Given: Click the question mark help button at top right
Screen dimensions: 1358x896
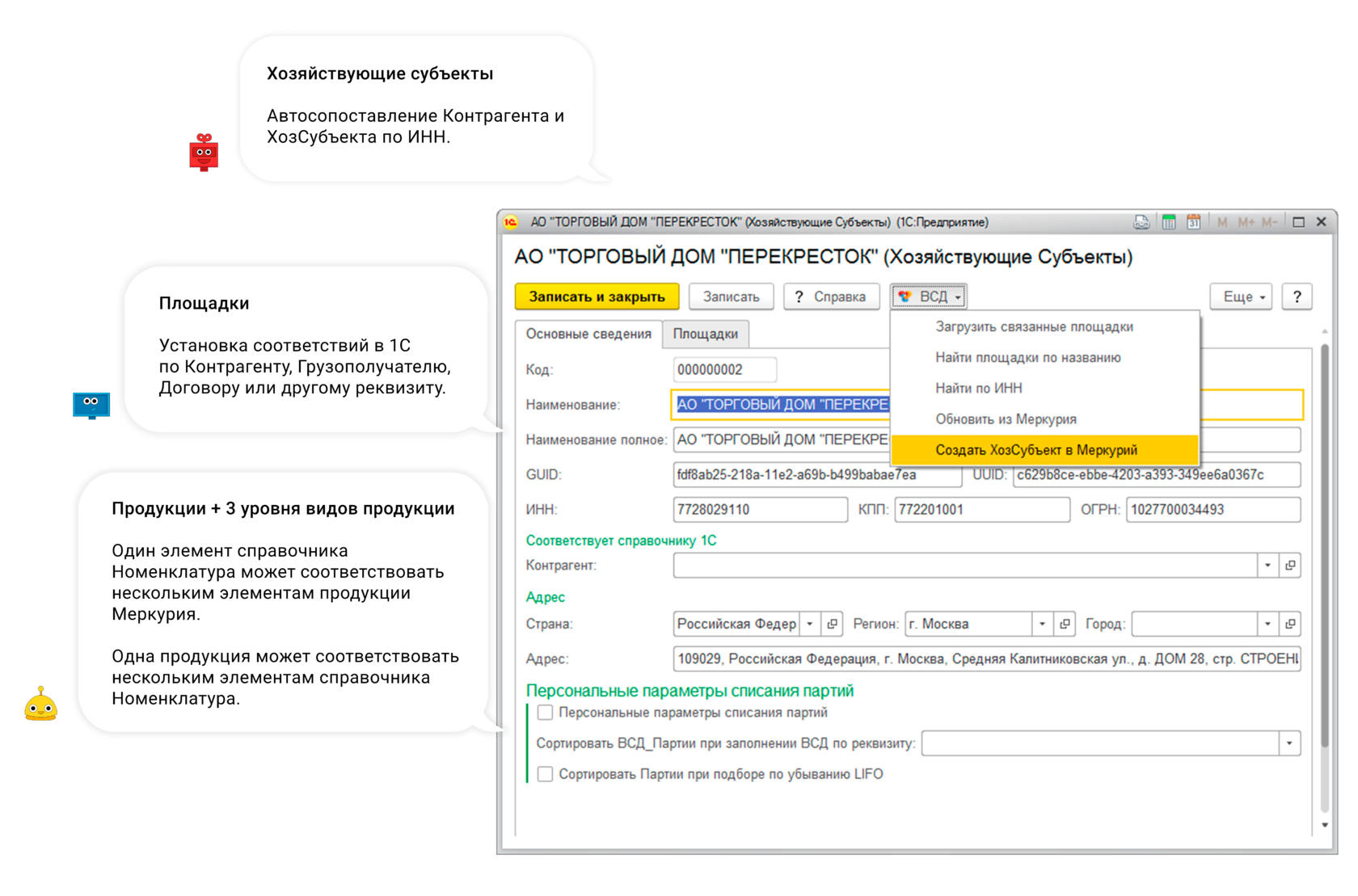Looking at the screenshot, I should [1297, 297].
